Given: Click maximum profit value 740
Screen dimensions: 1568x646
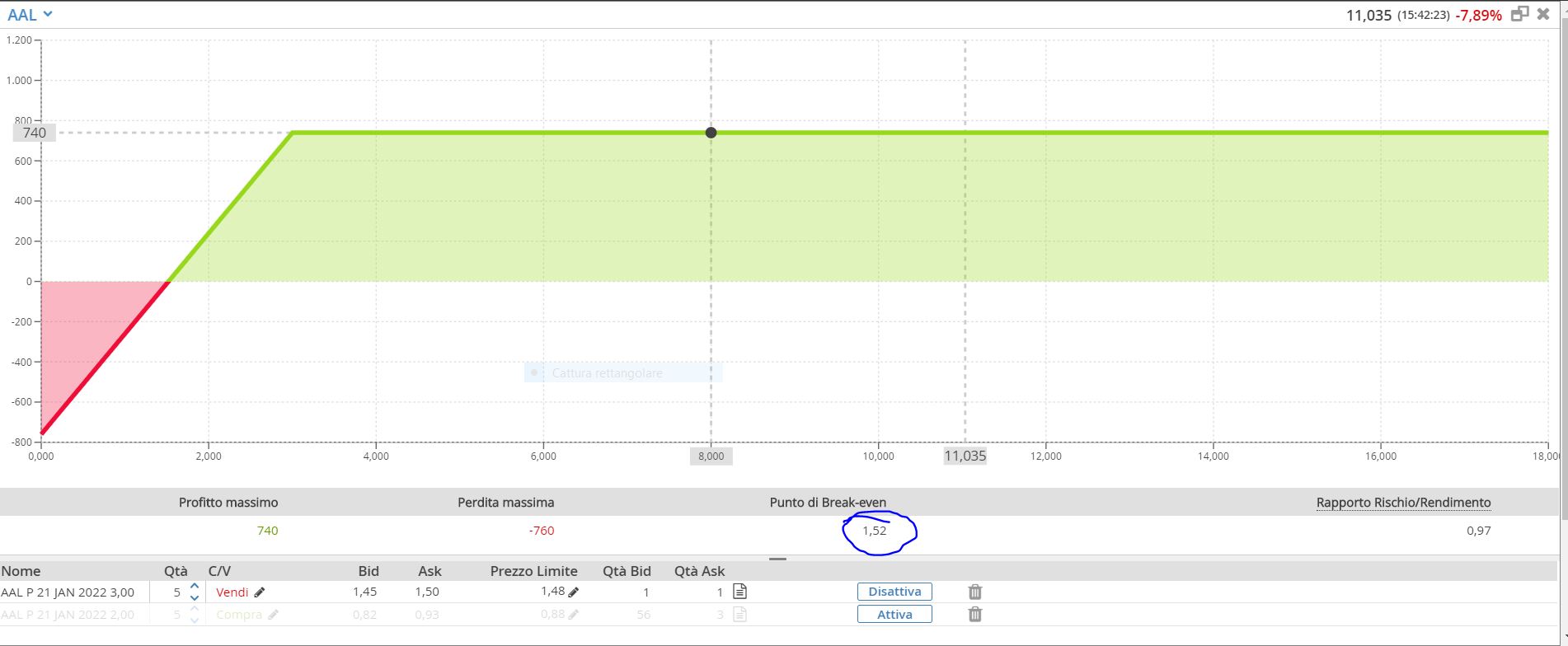Looking at the screenshot, I should click(x=267, y=531).
